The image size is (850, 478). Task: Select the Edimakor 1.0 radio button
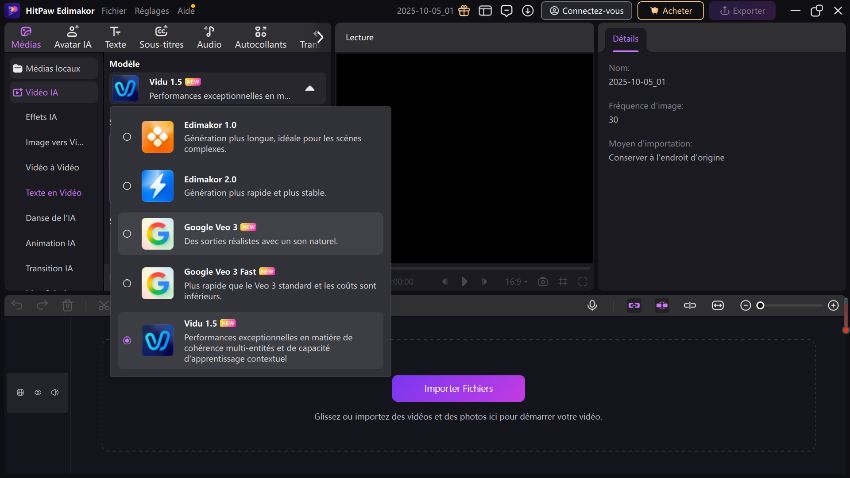coord(127,137)
